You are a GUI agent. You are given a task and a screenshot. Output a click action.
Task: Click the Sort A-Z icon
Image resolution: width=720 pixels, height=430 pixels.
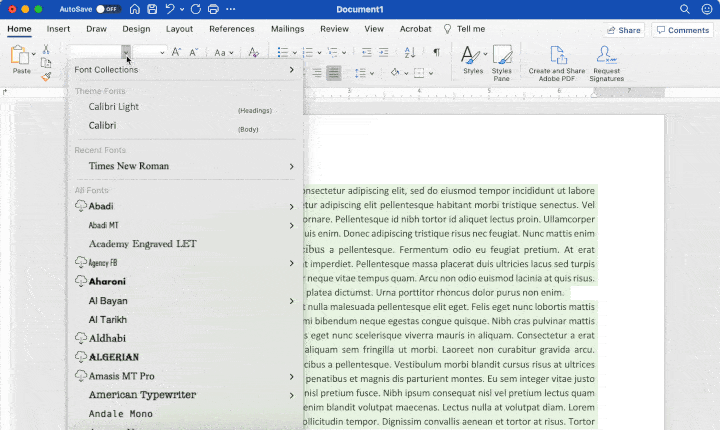[x=410, y=52]
